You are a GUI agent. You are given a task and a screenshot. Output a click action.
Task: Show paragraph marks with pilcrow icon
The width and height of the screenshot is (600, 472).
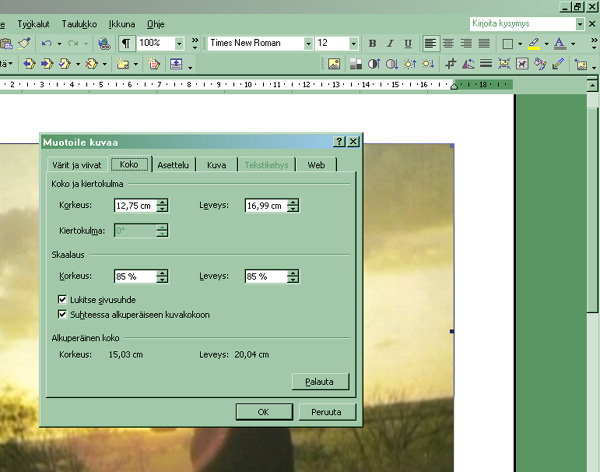tap(126, 44)
